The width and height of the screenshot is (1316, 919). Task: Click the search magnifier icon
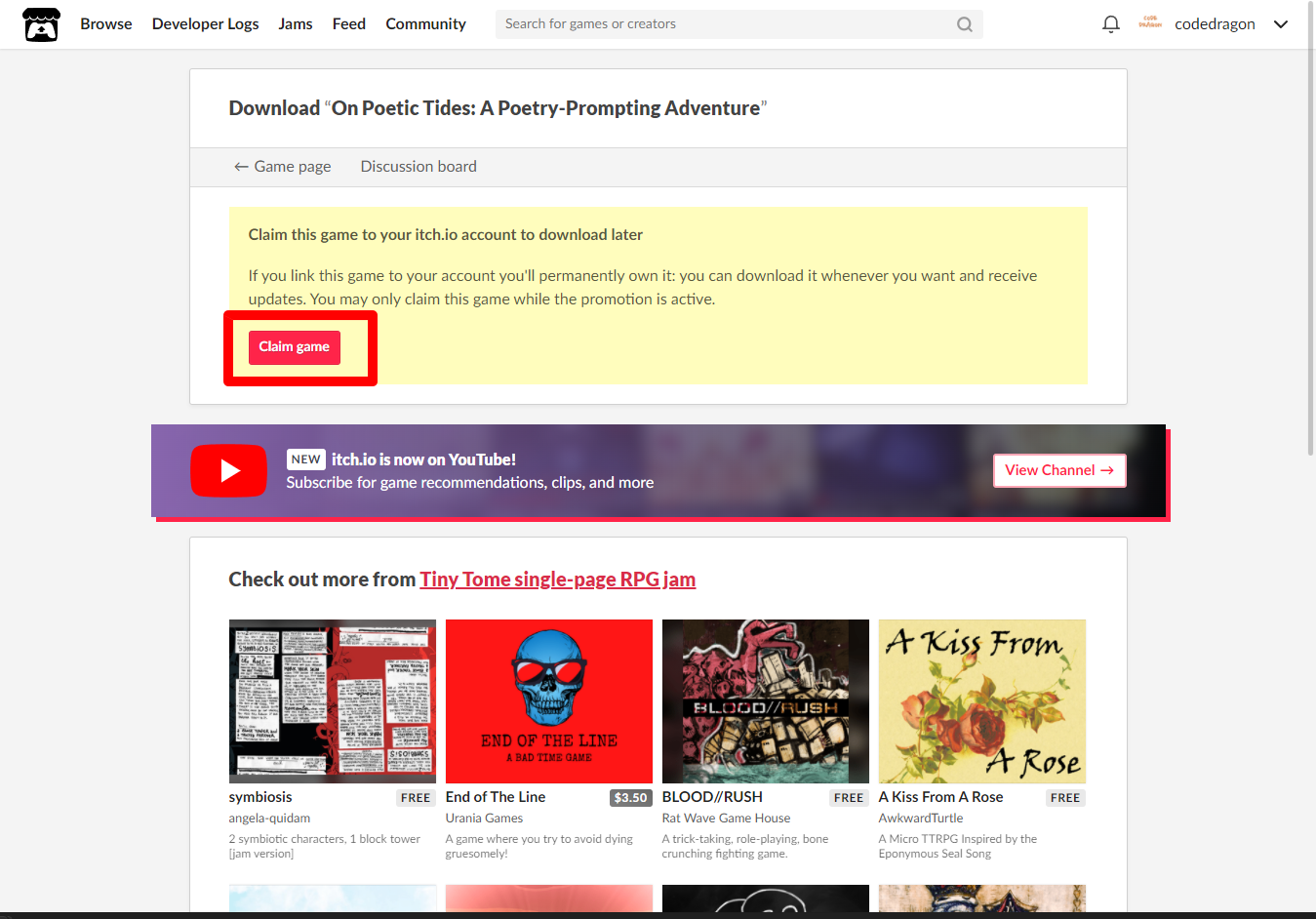(x=964, y=24)
